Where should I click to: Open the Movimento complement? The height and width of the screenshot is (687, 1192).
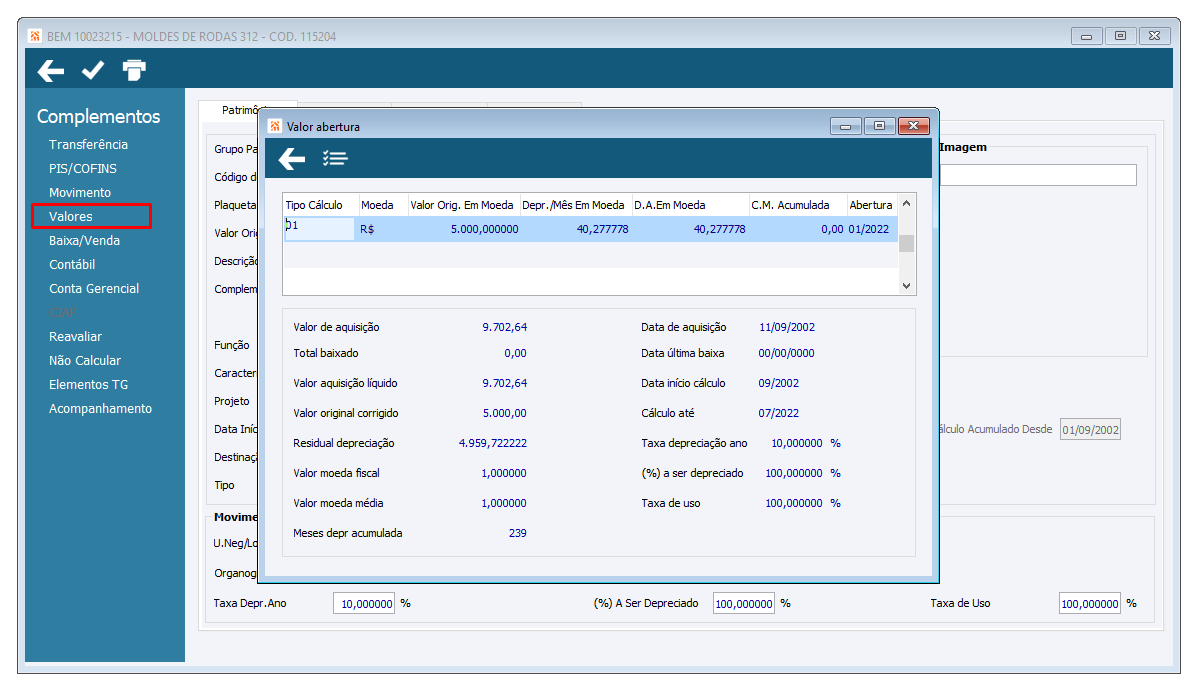tap(80, 192)
